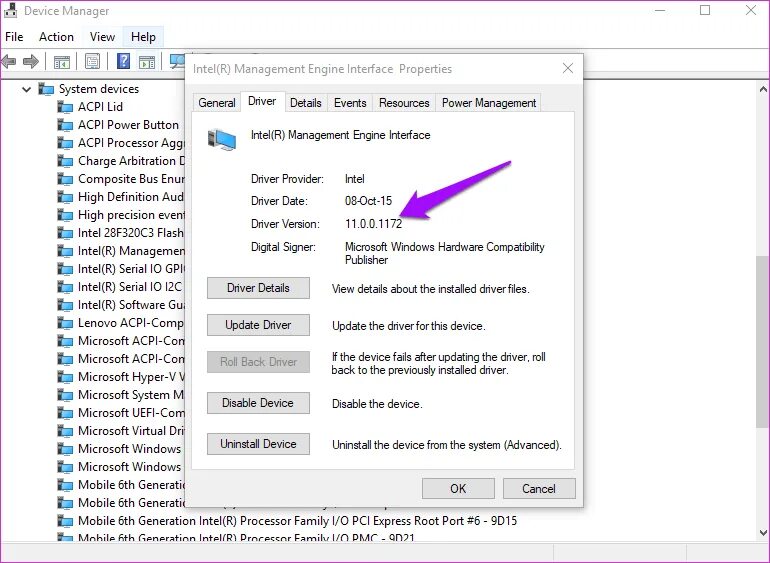This screenshot has height=563, width=770.
Task: Maximize the Device Manager window
Action: pos(705,10)
